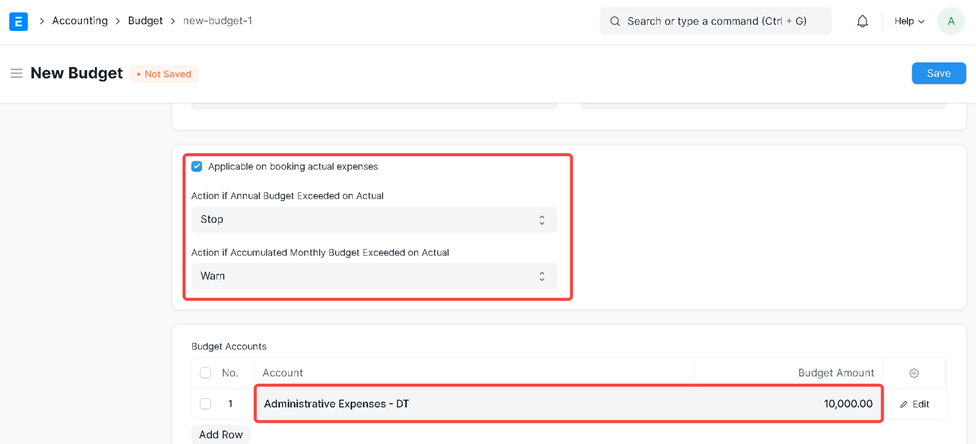Click the Save button
The width and height of the screenshot is (976, 444).
click(938, 73)
